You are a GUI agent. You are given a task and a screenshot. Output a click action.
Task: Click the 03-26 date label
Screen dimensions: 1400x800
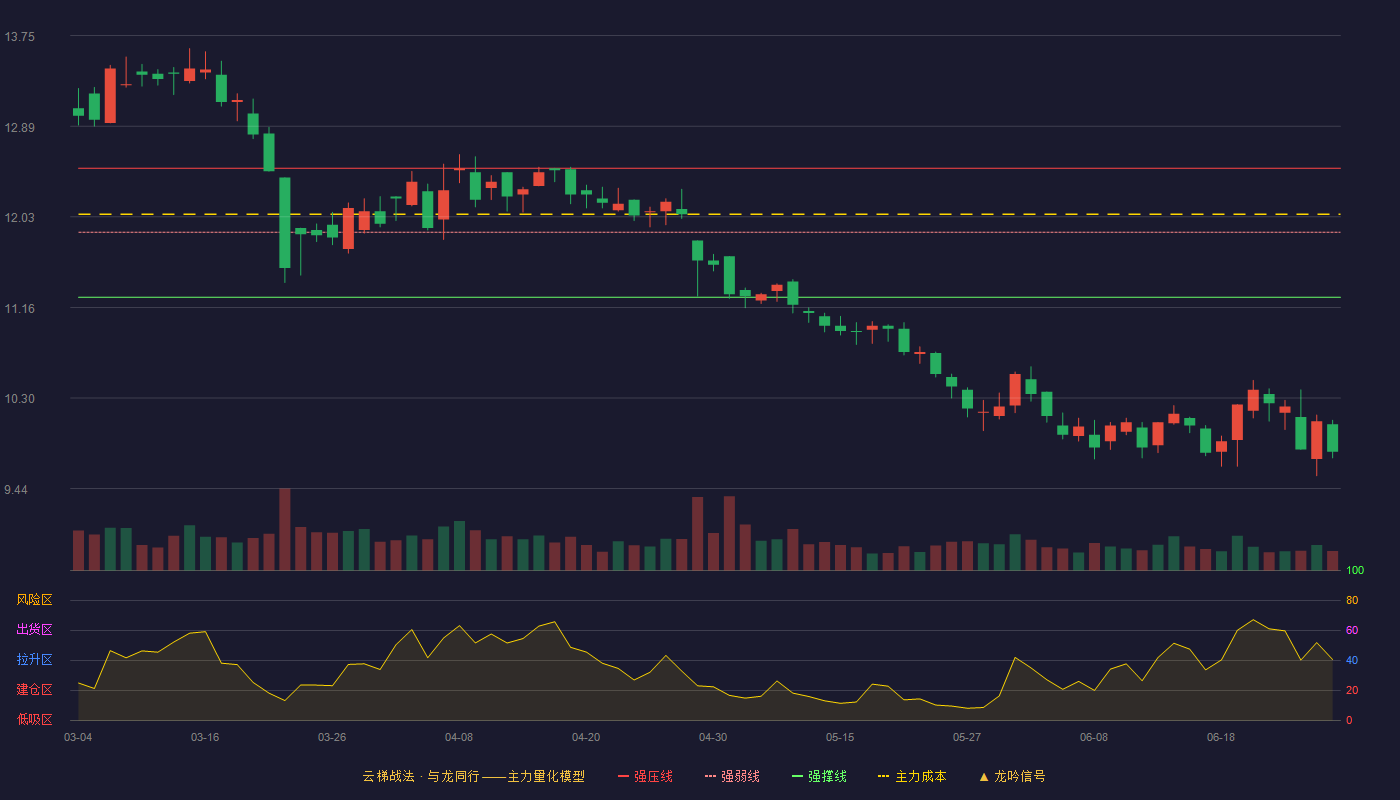click(332, 737)
